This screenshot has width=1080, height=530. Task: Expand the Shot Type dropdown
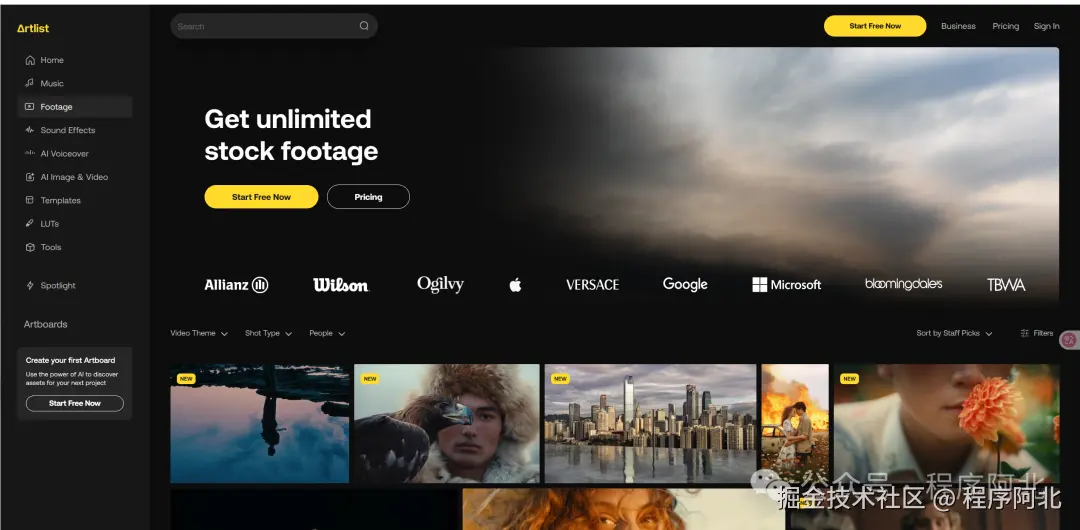click(x=269, y=334)
